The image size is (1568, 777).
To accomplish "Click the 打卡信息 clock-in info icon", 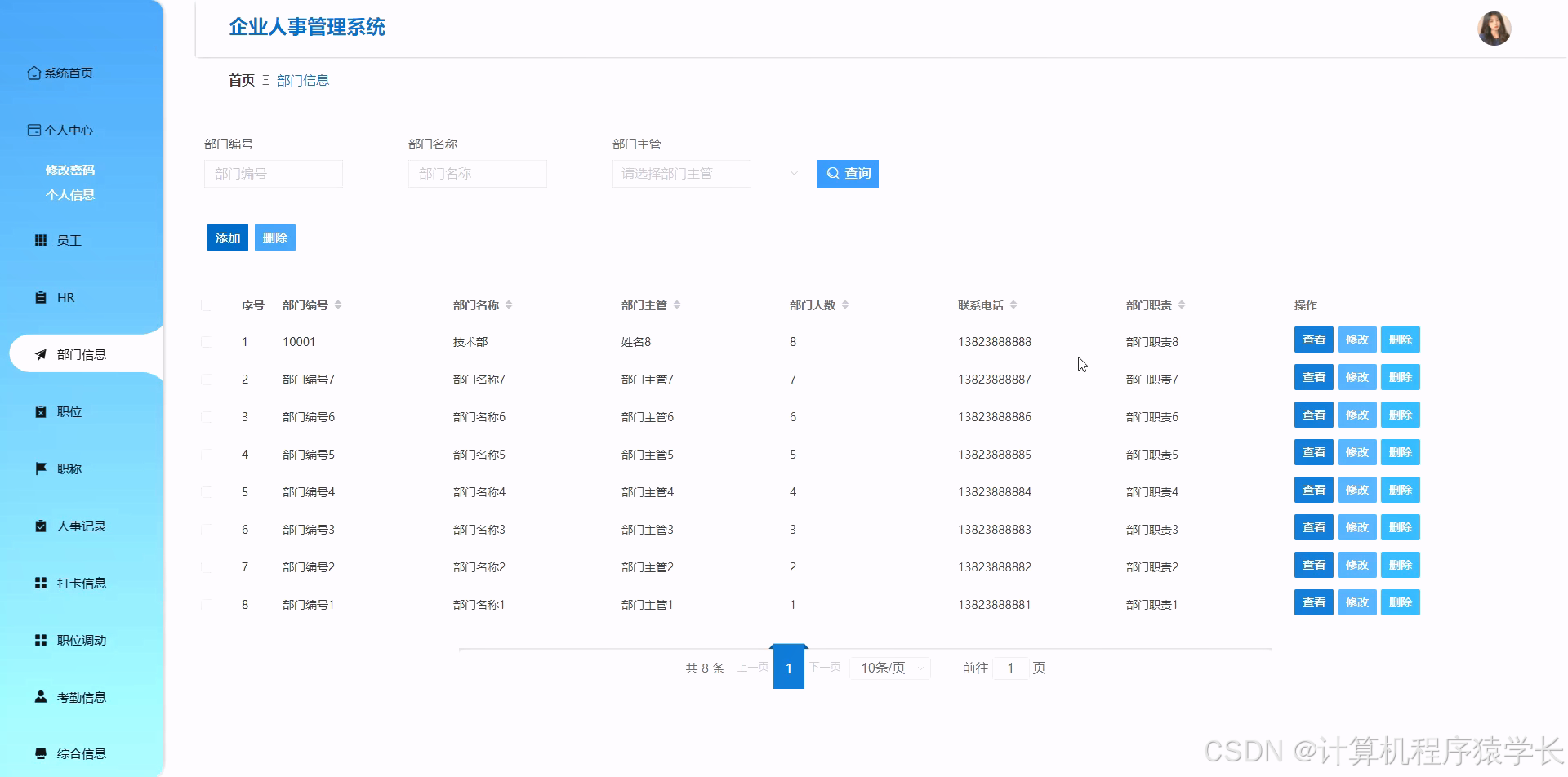I will 41,583.
